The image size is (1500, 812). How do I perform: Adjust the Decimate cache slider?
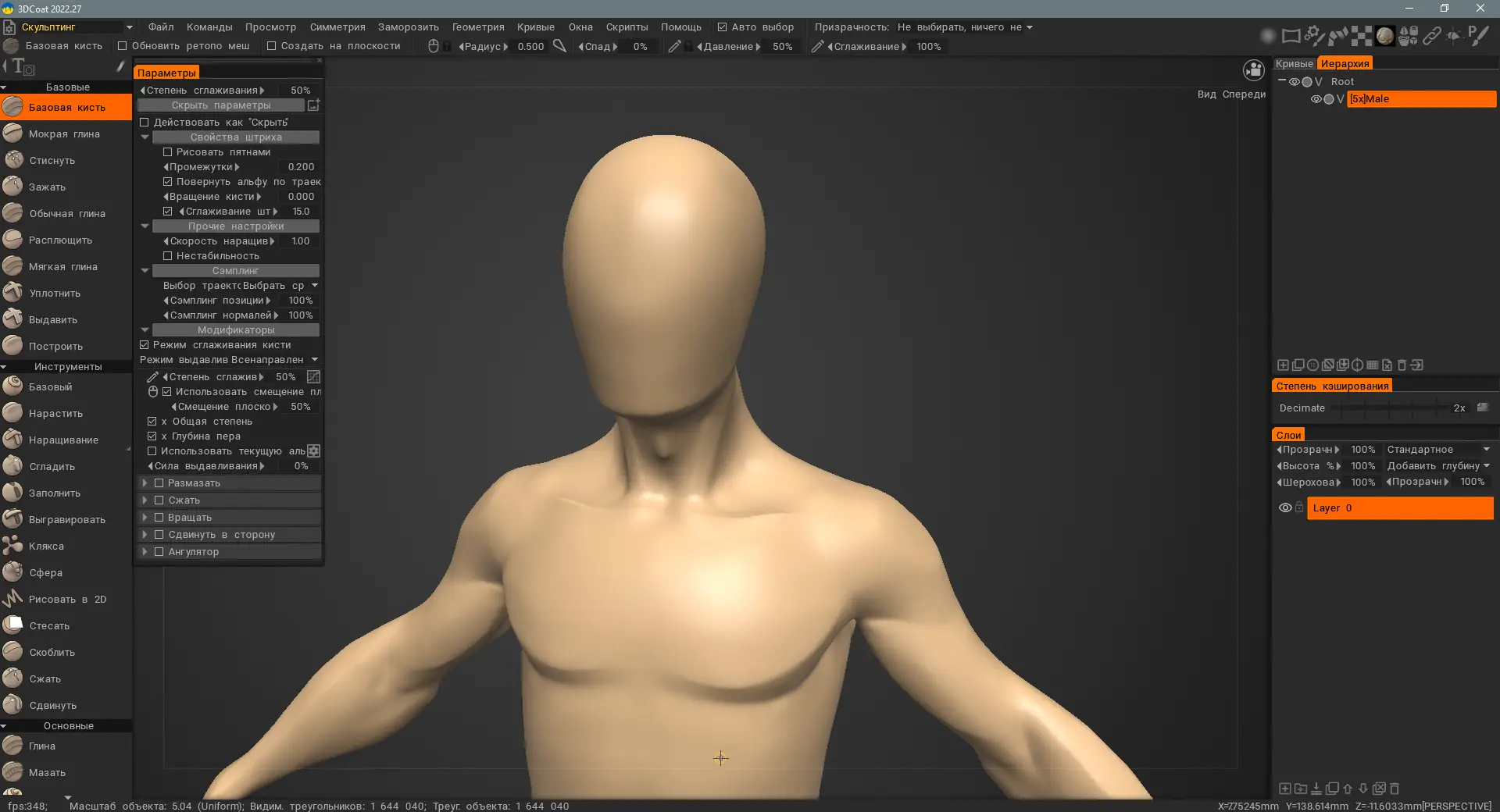click(1391, 408)
